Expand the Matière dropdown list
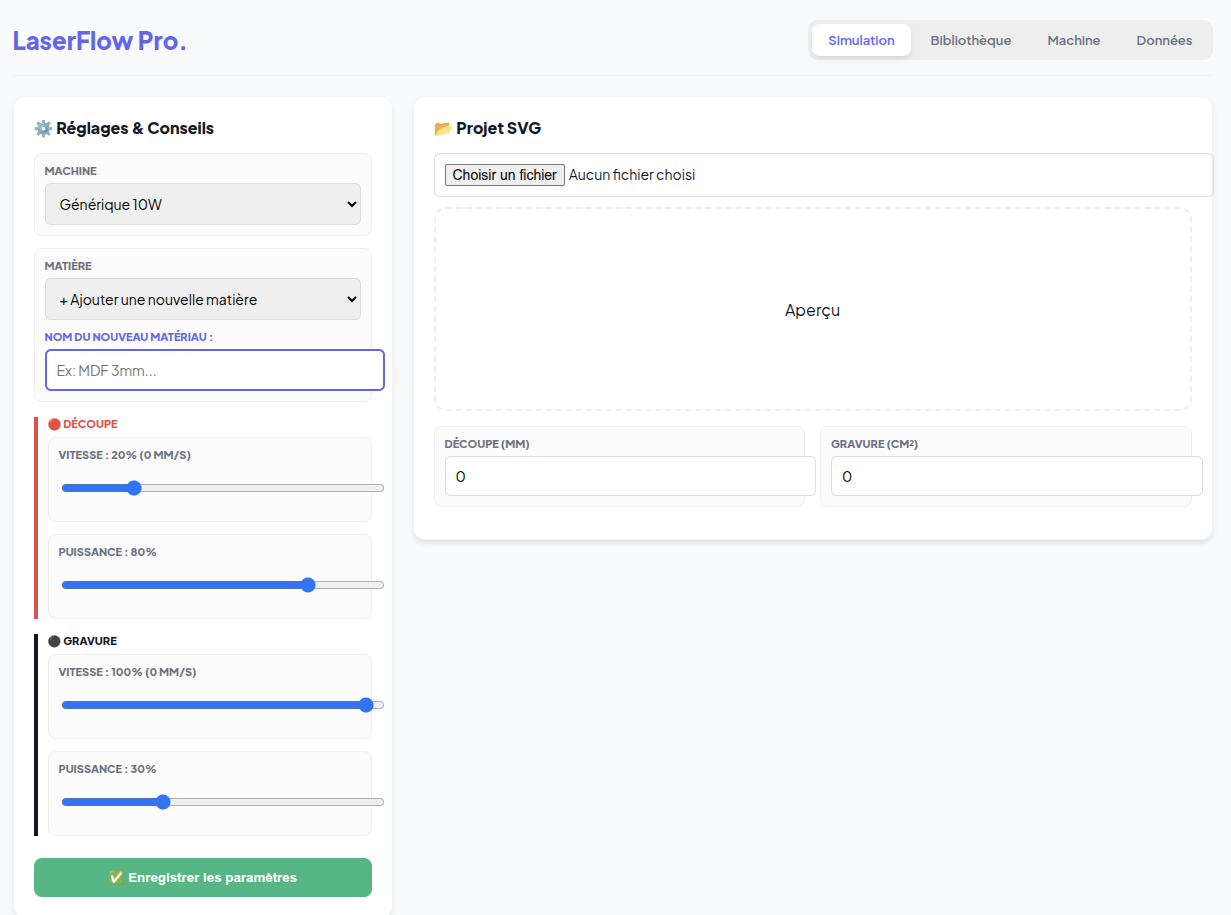 point(203,299)
